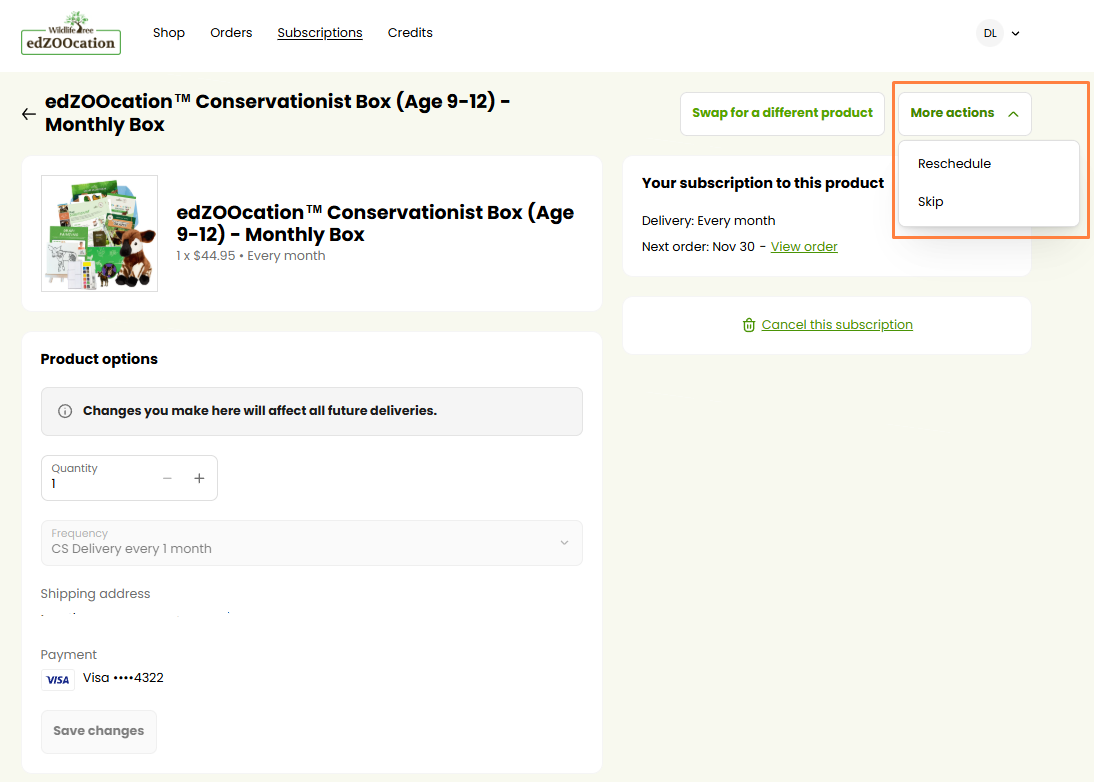The image size is (1094, 782).
Task: Open the Frequency dropdown
Action: (311, 543)
